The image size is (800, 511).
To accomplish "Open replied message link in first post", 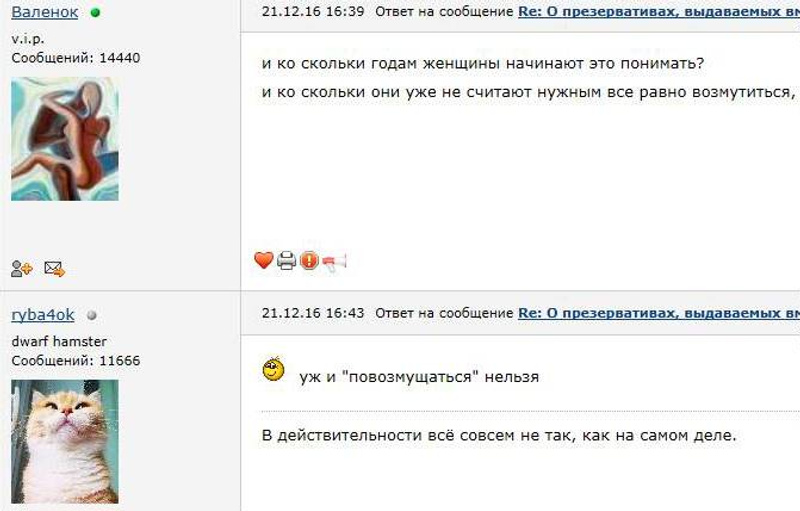I will [659, 12].
